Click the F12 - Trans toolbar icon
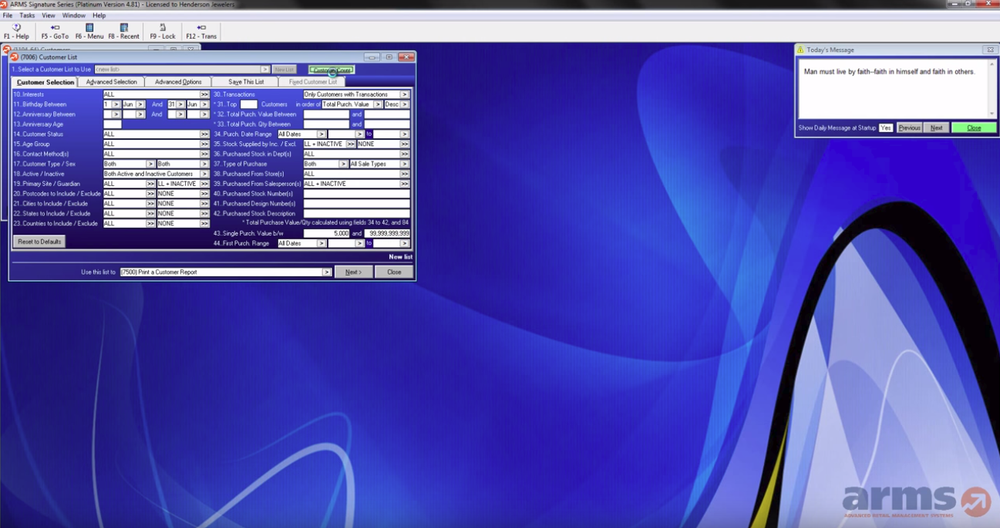 pyautogui.click(x=201, y=28)
